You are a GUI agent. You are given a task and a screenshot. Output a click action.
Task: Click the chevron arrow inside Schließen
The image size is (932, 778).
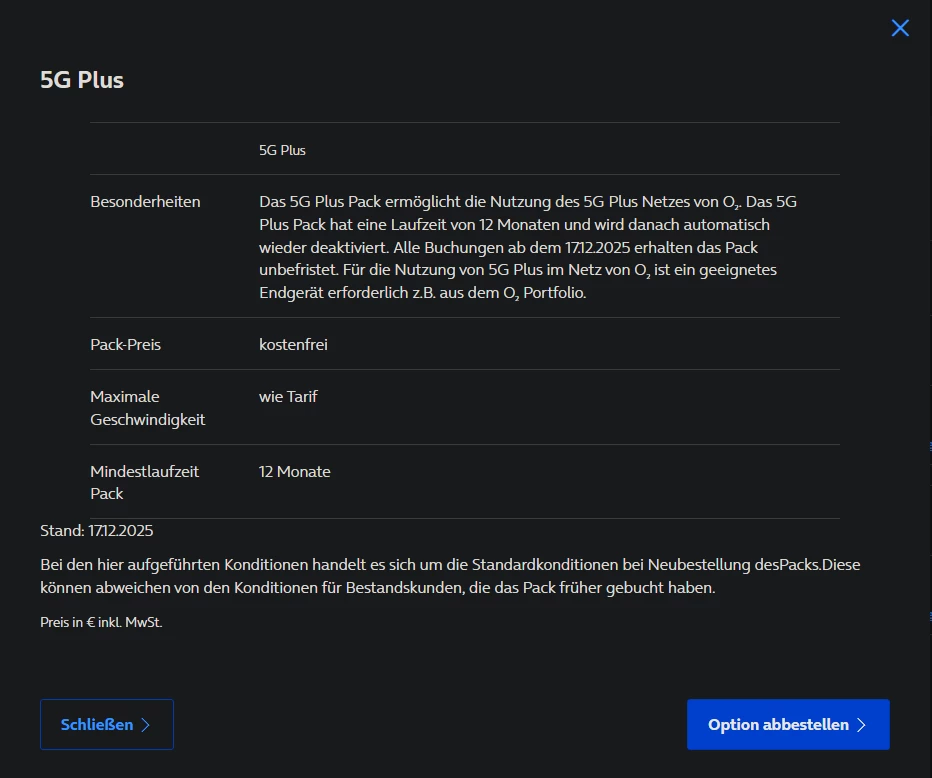point(146,725)
